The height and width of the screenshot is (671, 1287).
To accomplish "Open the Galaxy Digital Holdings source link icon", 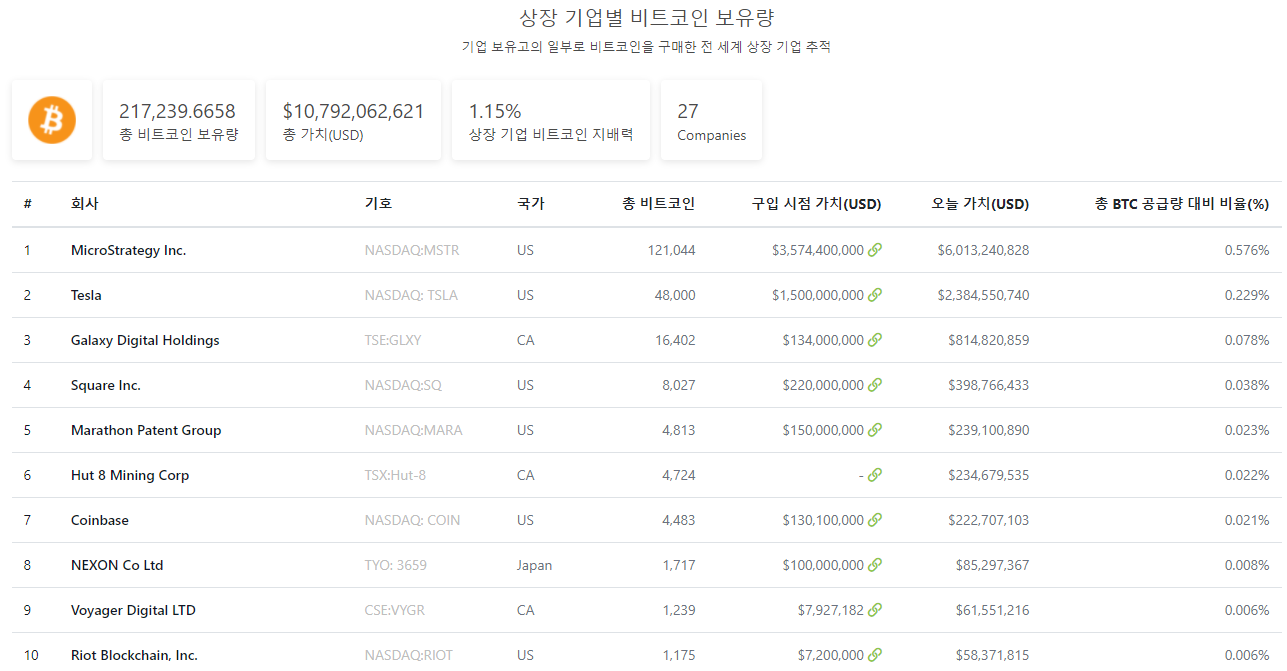I will click(875, 340).
